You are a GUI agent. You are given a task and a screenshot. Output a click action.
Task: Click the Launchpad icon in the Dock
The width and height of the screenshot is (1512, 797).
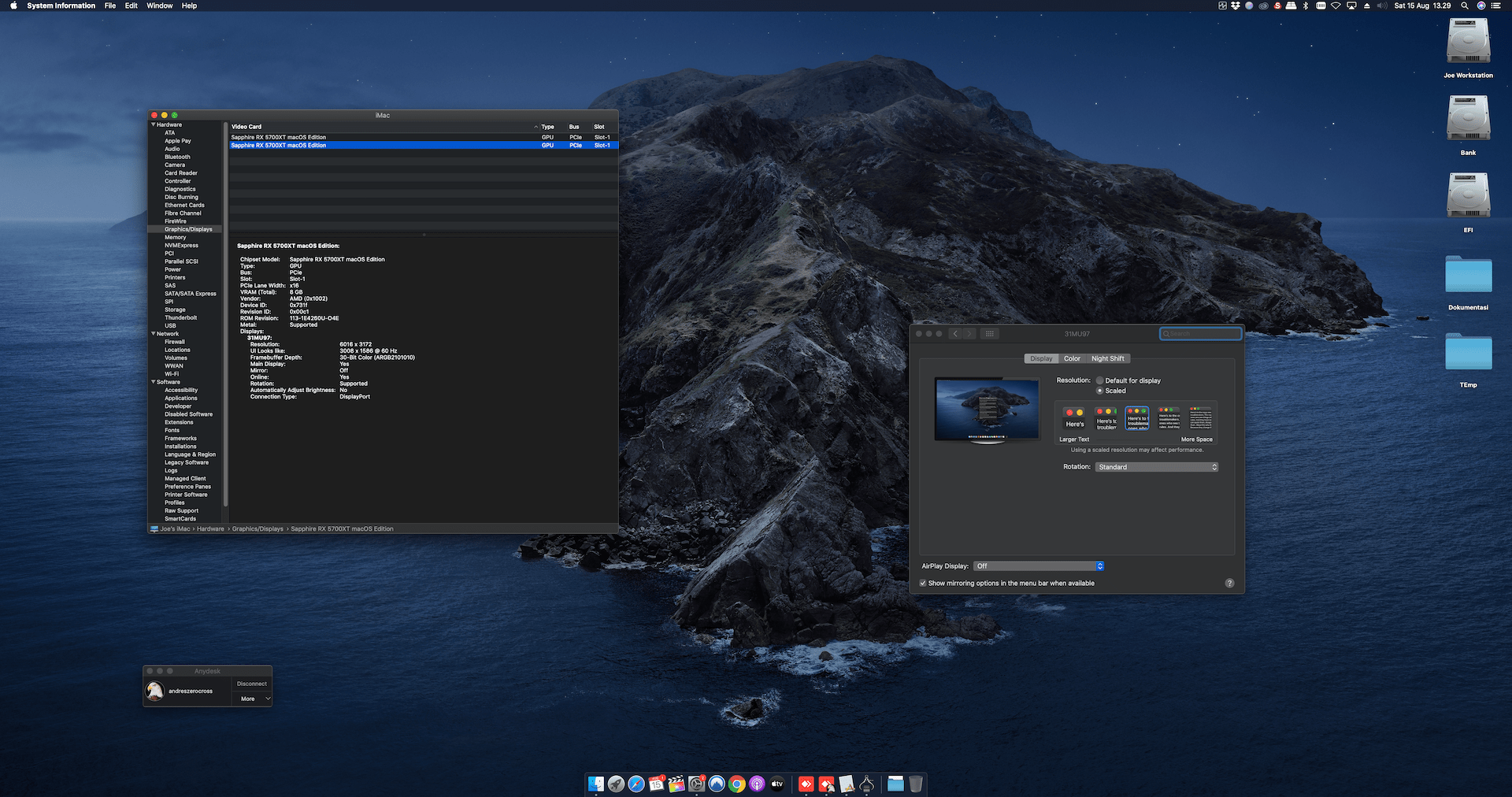click(x=615, y=784)
